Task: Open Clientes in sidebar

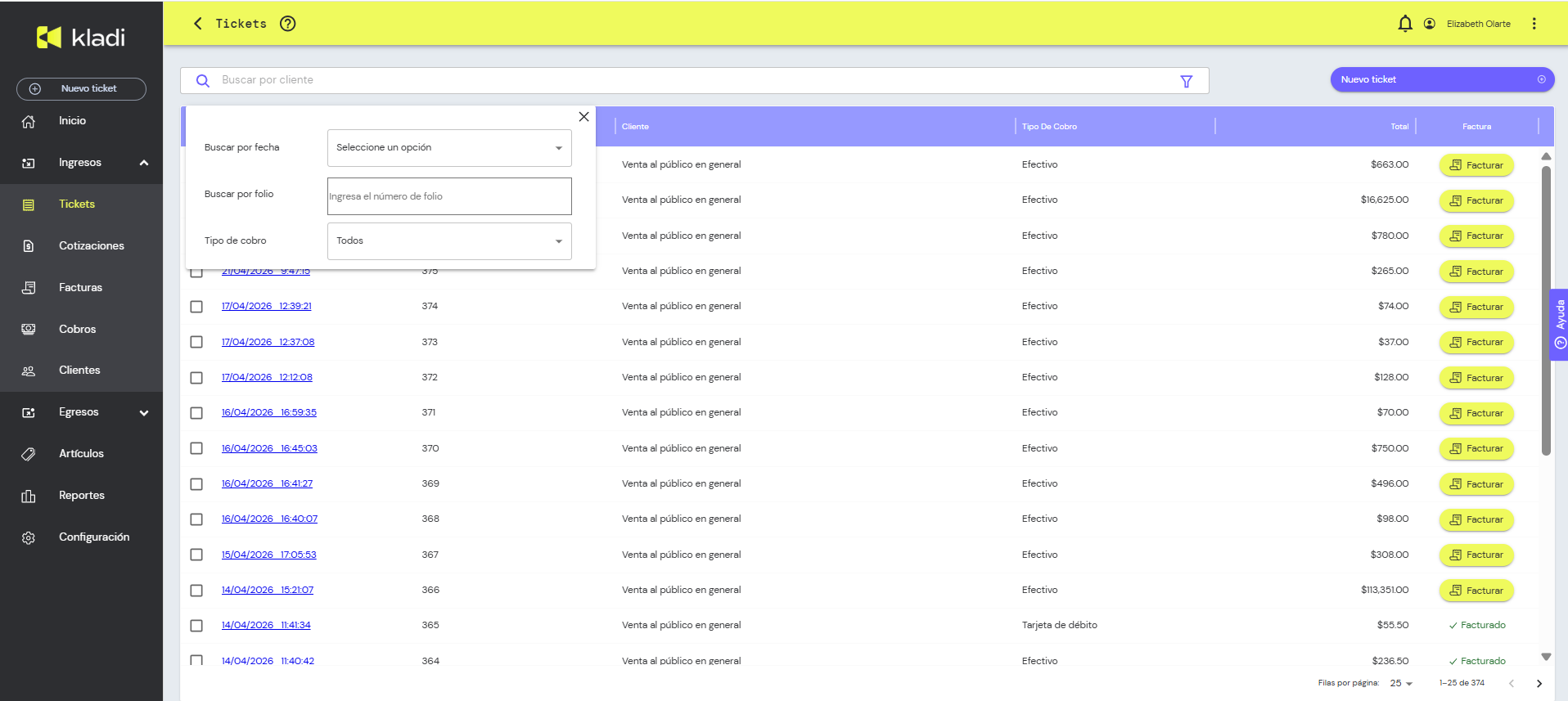Action: click(x=81, y=371)
